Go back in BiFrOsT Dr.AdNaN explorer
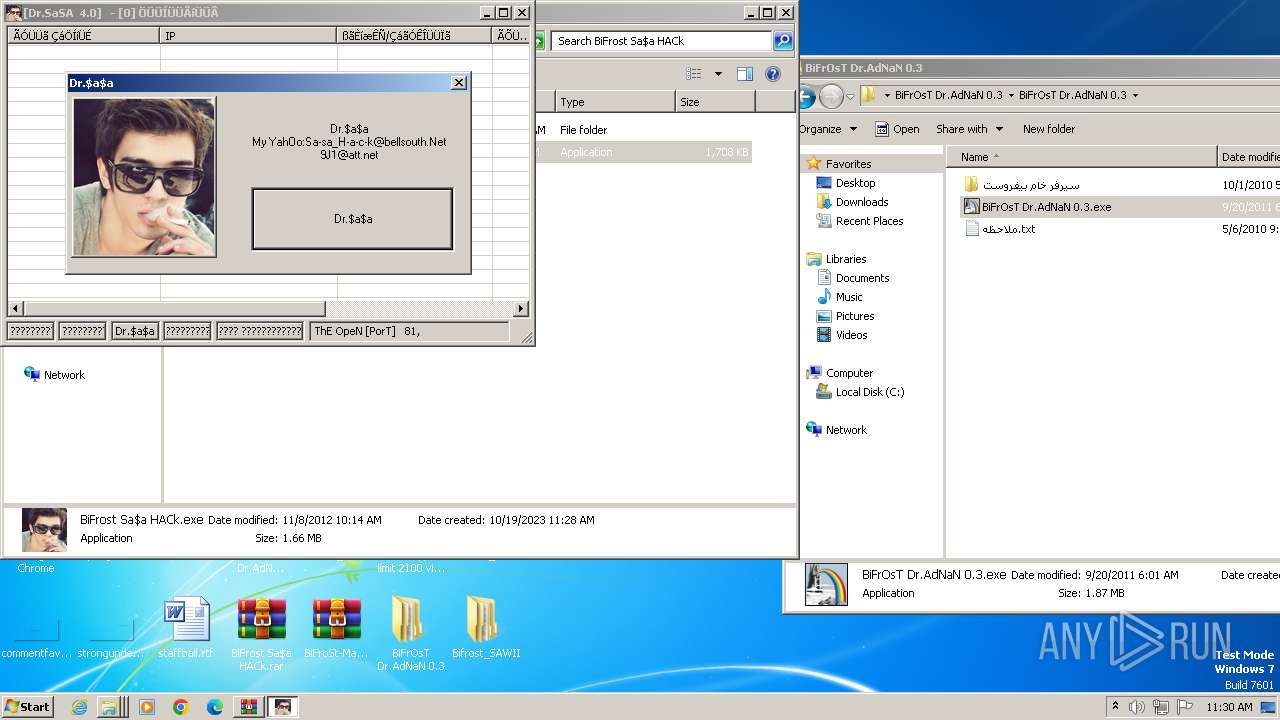The width and height of the screenshot is (1280, 720). pos(806,97)
